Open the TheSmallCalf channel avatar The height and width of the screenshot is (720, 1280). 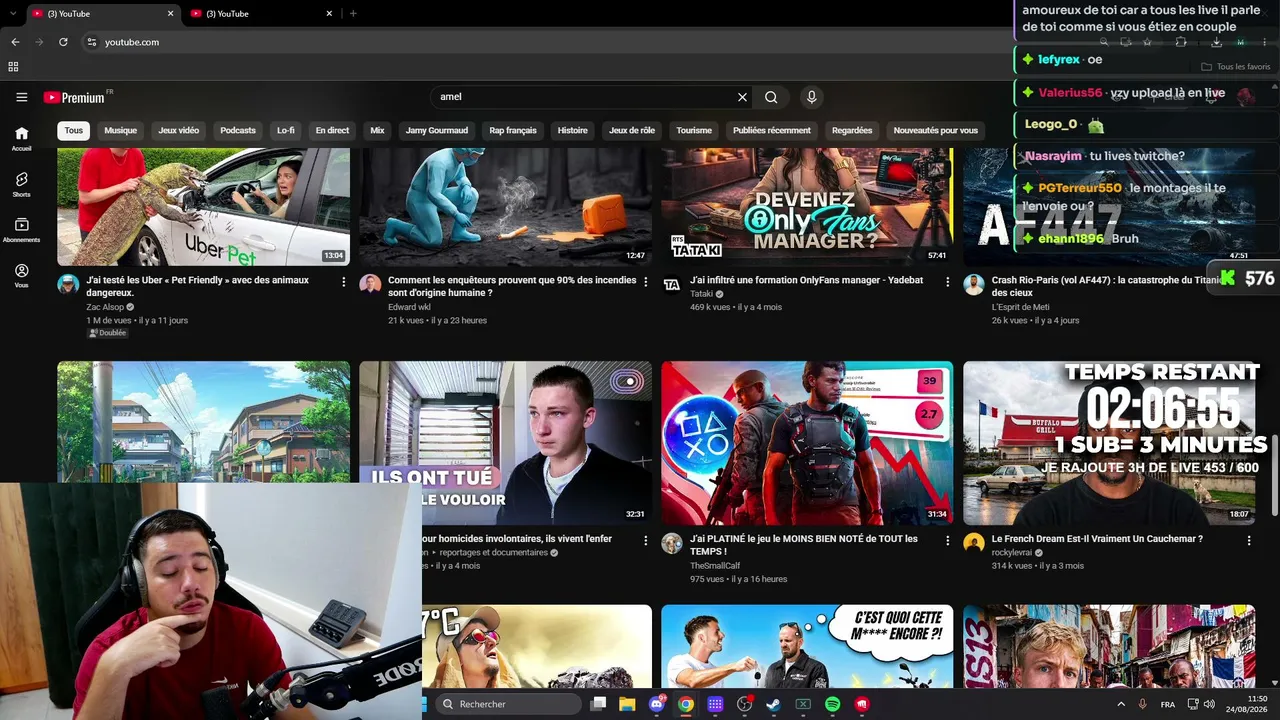point(672,542)
